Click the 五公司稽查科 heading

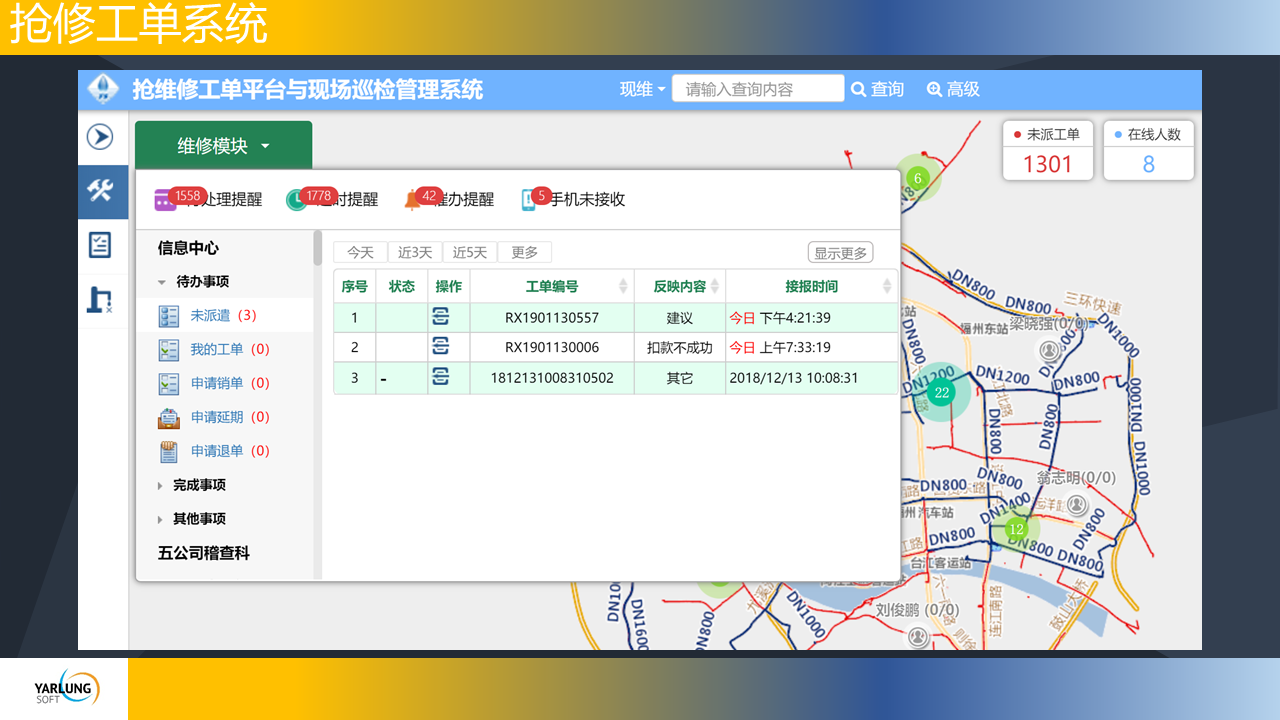pos(204,553)
